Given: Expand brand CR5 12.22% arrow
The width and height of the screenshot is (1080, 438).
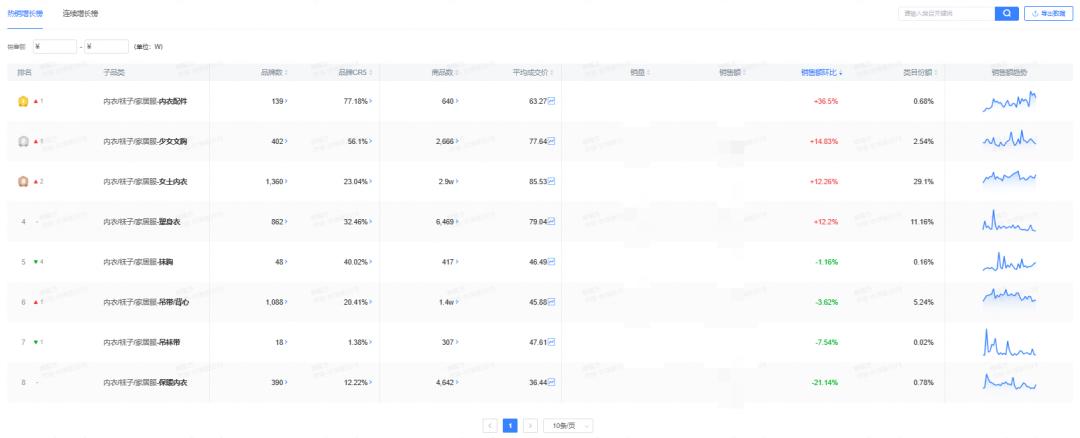Looking at the screenshot, I should click(x=371, y=382).
